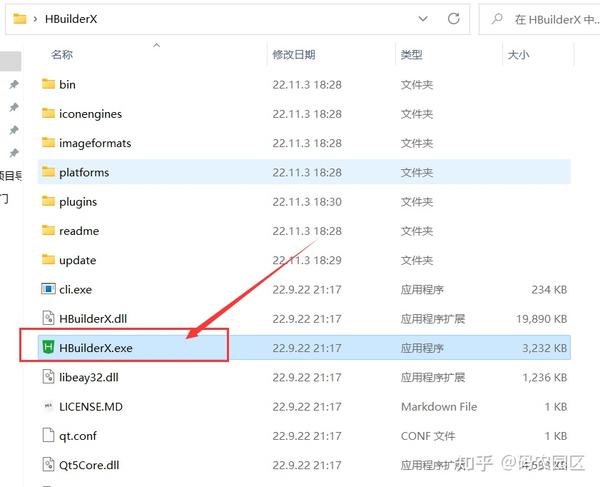Click the plugins folder icon

(x=48, y=201)
